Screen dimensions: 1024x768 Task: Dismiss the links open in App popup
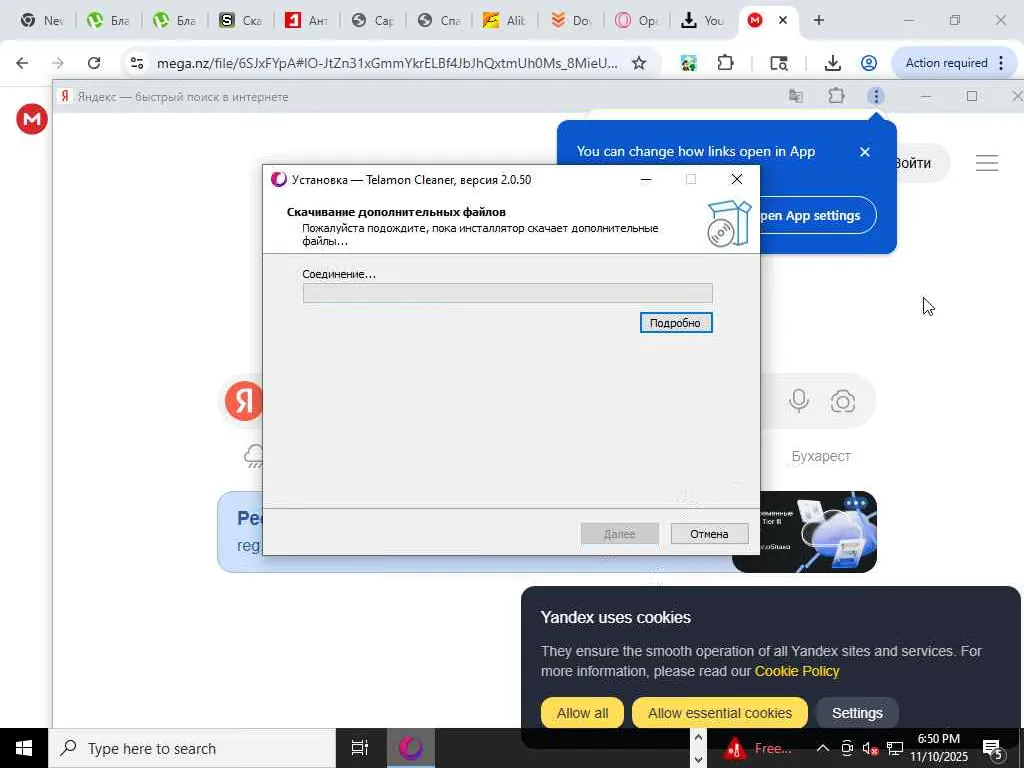tap(865, 152)
